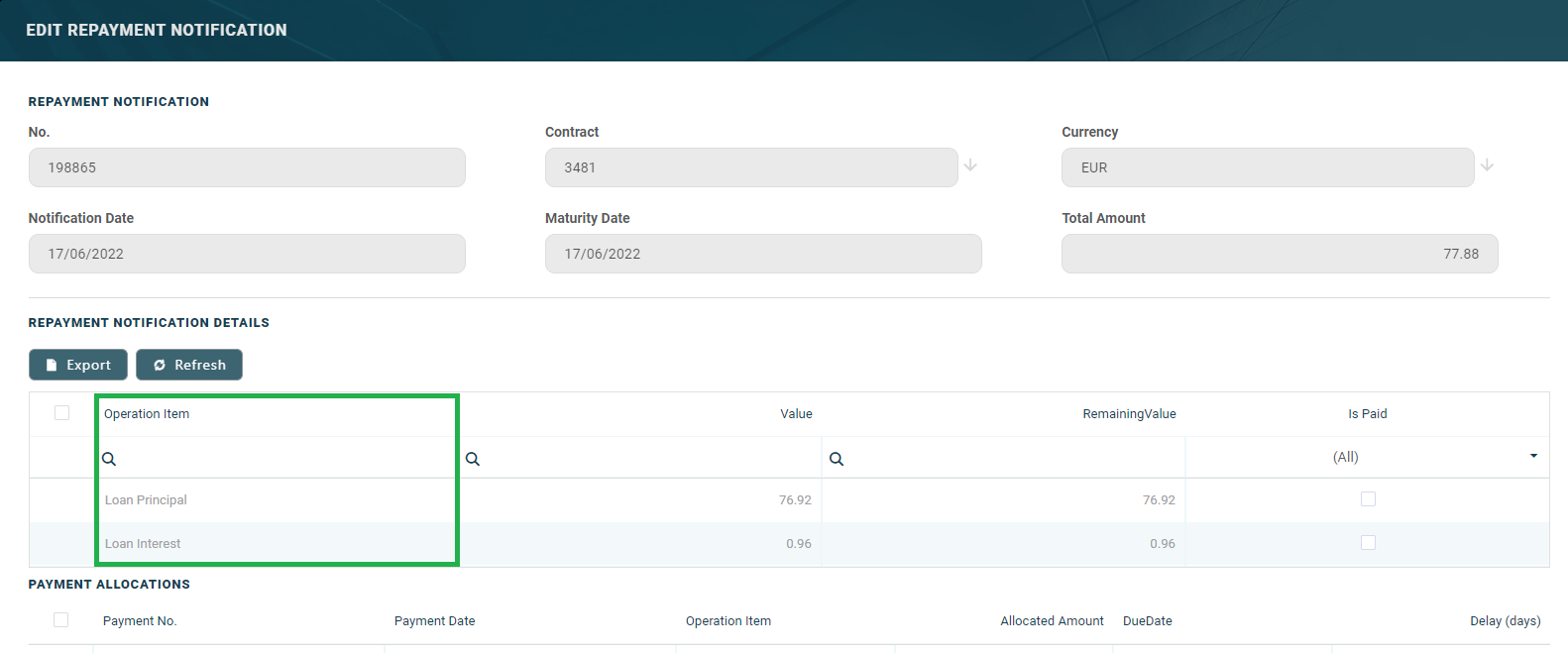Click search icon in Operation Item filter
Image resolution: width=1568 pixels, height=654 pixels.
pyautogui.click(x=109, y=459)
